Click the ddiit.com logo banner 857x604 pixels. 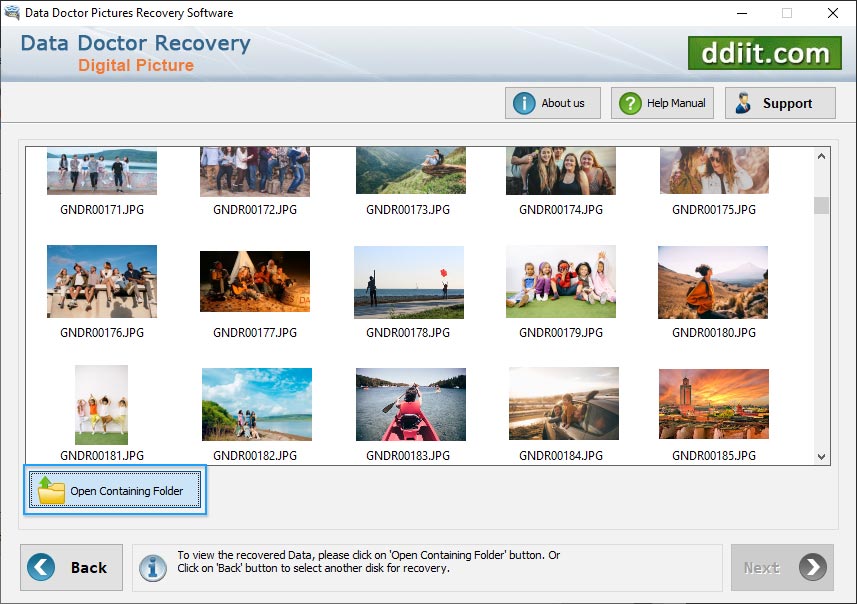coord(765,53)
